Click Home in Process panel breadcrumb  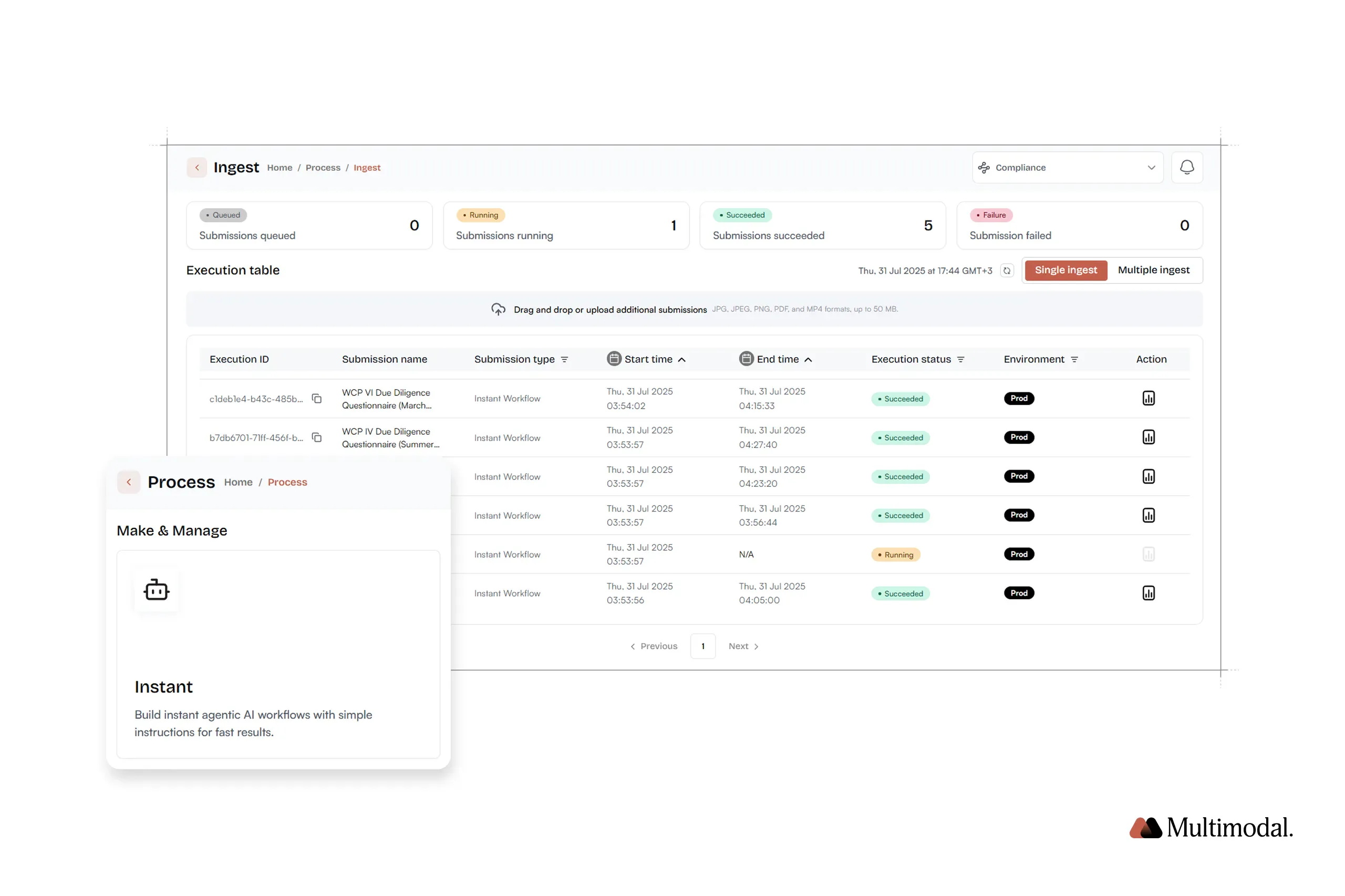click(239, 482)
